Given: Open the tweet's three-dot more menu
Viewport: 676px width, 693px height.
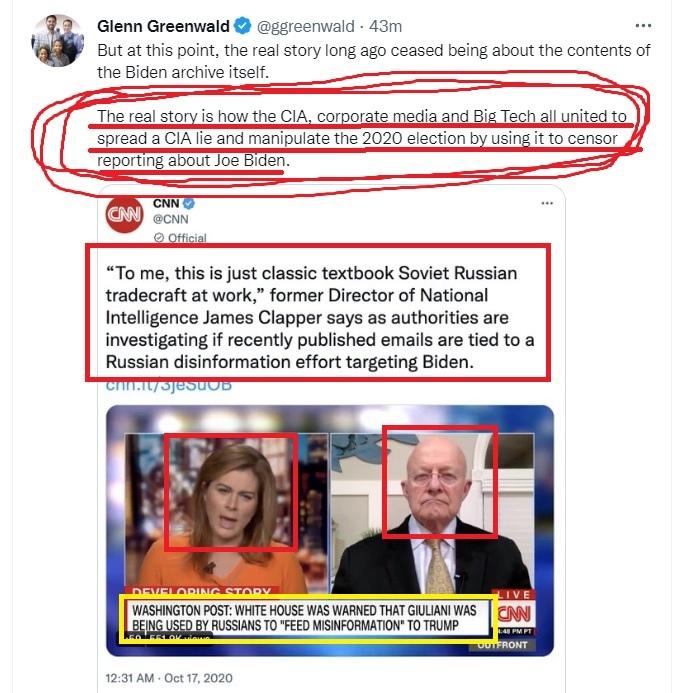Looking at the screenshot, I should pyautogui.click(x=643, y=26).
